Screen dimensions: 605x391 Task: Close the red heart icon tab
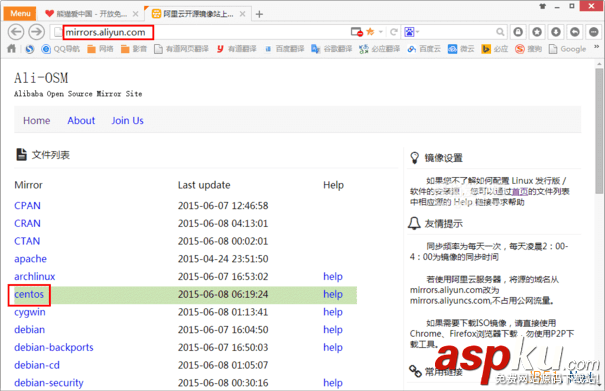(x=135, y=14)
